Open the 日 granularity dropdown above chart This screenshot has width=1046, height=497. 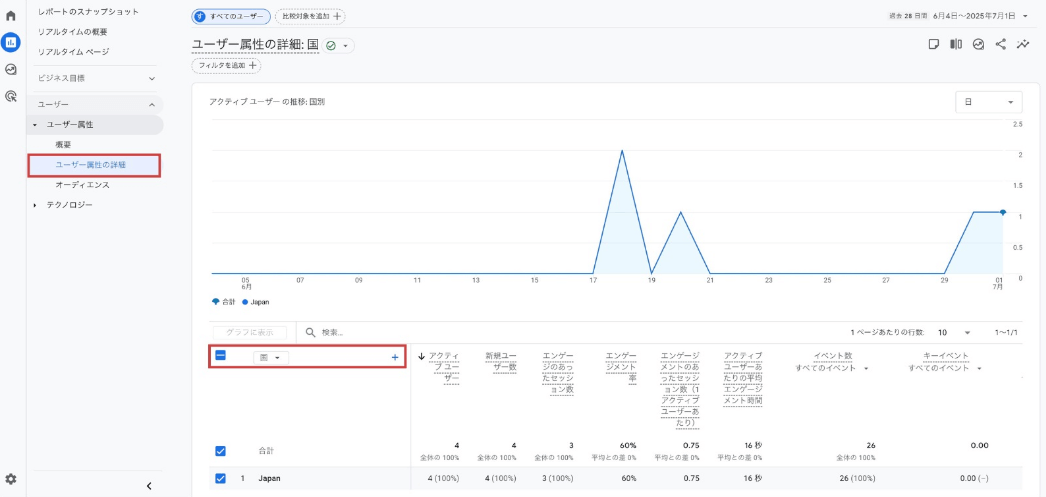988,102
